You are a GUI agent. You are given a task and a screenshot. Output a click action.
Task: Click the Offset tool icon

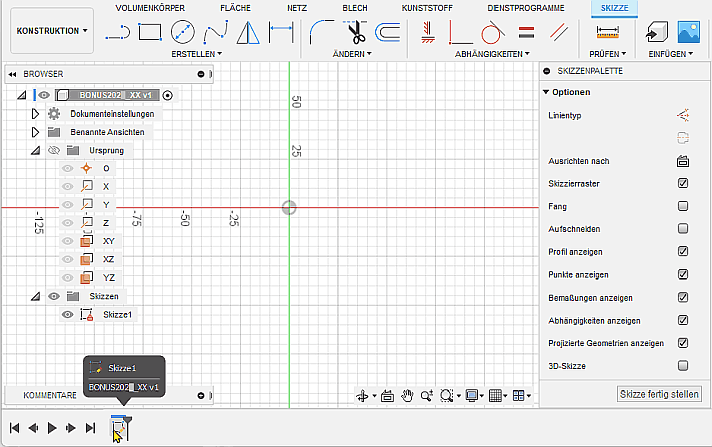pos(387,31)
